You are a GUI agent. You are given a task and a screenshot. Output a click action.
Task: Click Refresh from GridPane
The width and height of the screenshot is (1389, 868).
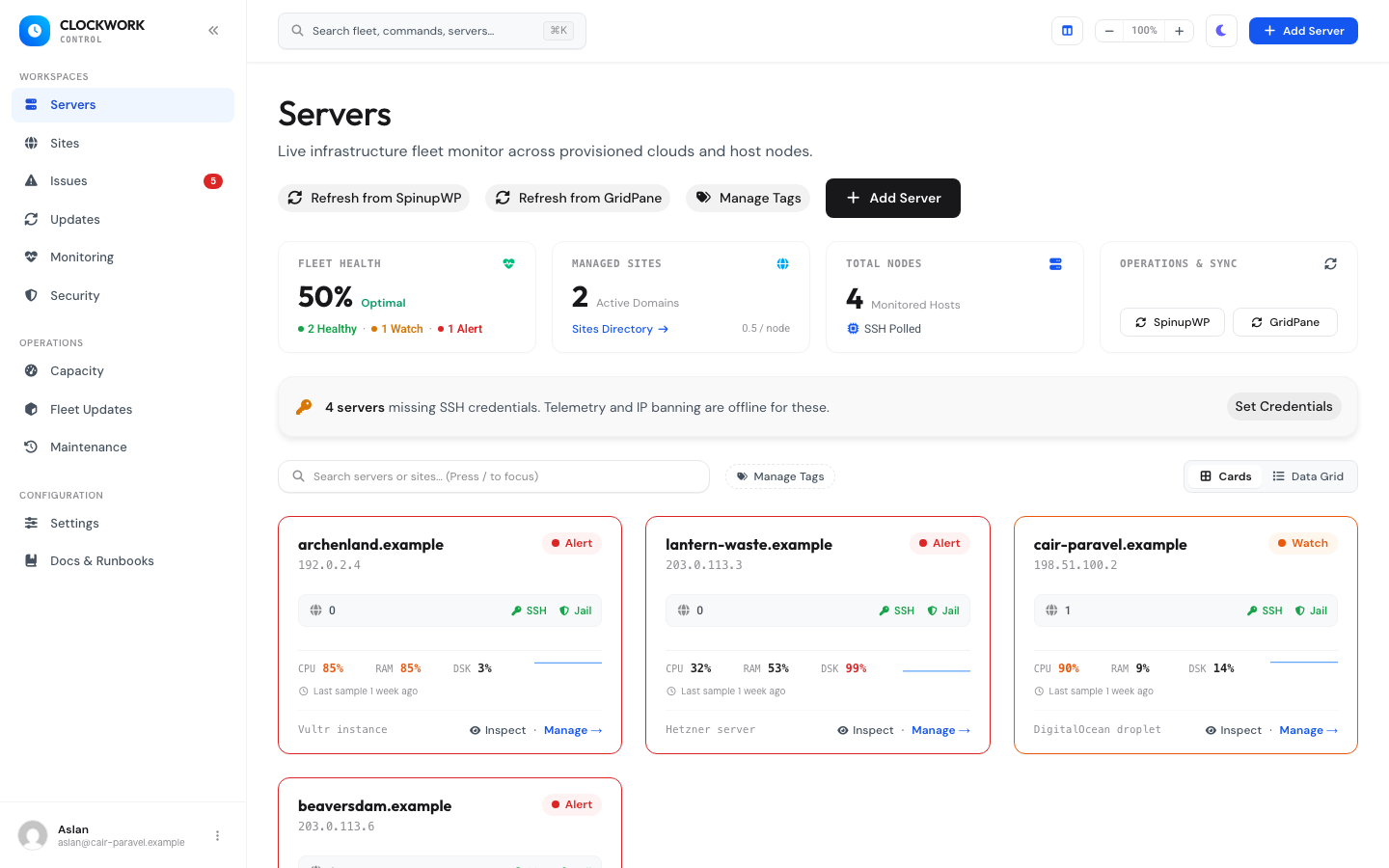pyautogui.click(x=578, y=198)
